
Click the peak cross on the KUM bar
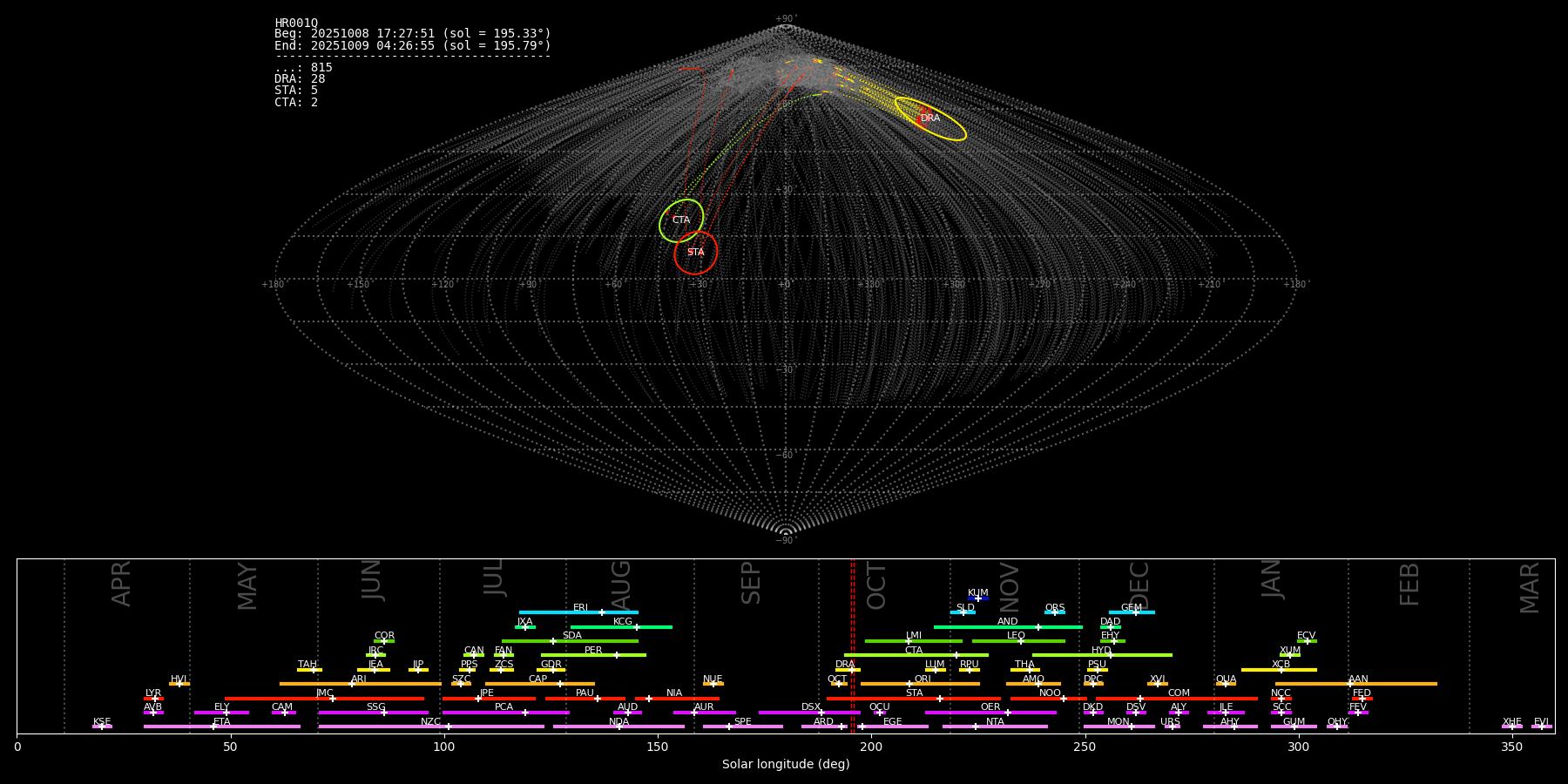(977, 598)
